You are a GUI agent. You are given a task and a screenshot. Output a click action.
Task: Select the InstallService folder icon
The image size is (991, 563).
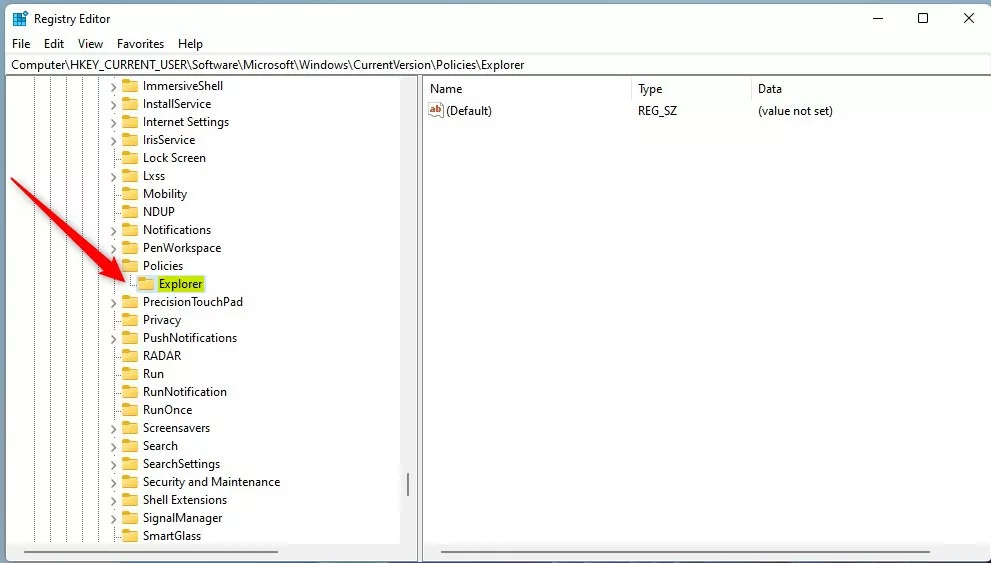130,104
